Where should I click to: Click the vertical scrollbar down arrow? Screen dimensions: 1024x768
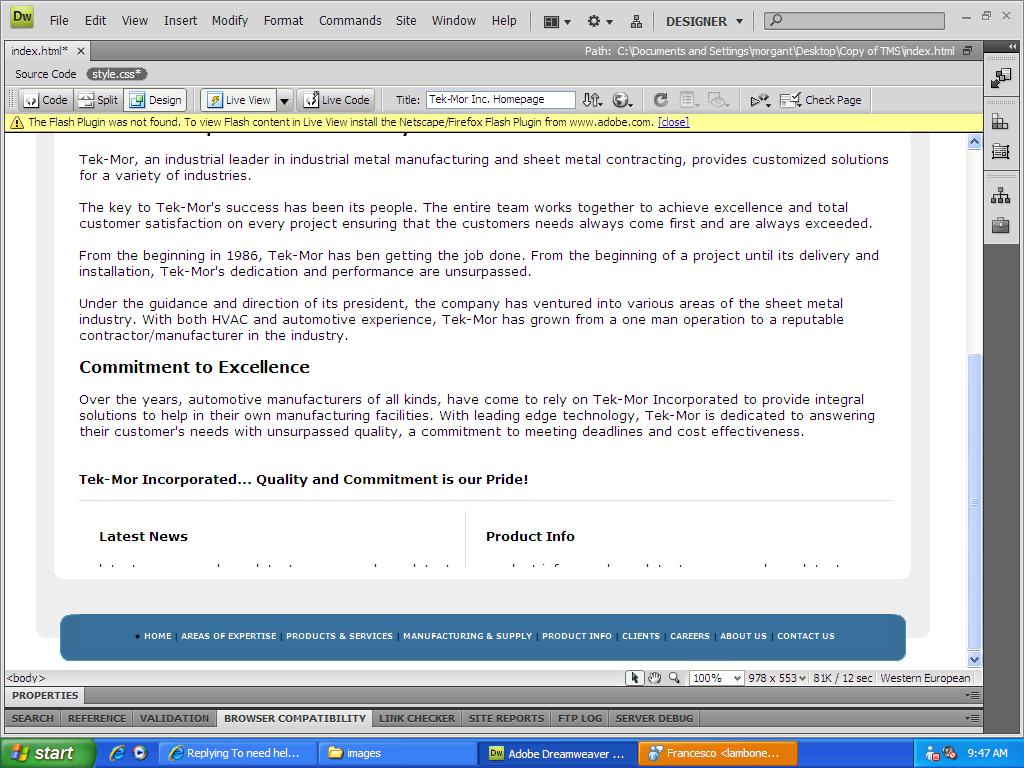(x=974, y=660)
